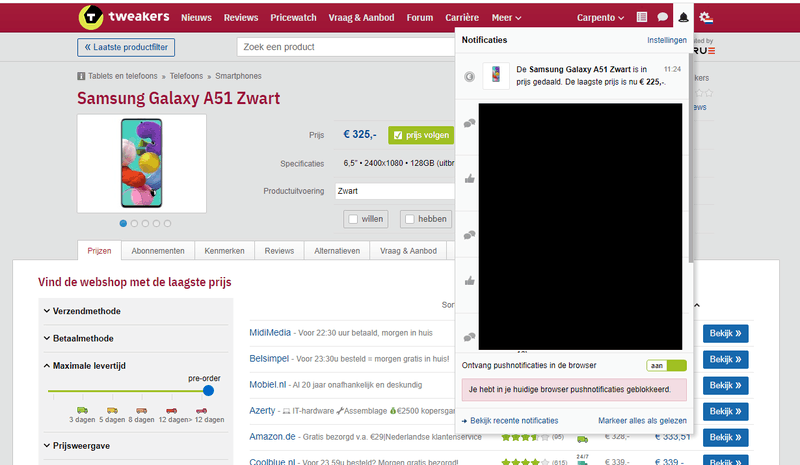800x465 pixels.
Task: Click the breadcrumb category icon before Tablets en telefoons
Action: pos(81,76)
